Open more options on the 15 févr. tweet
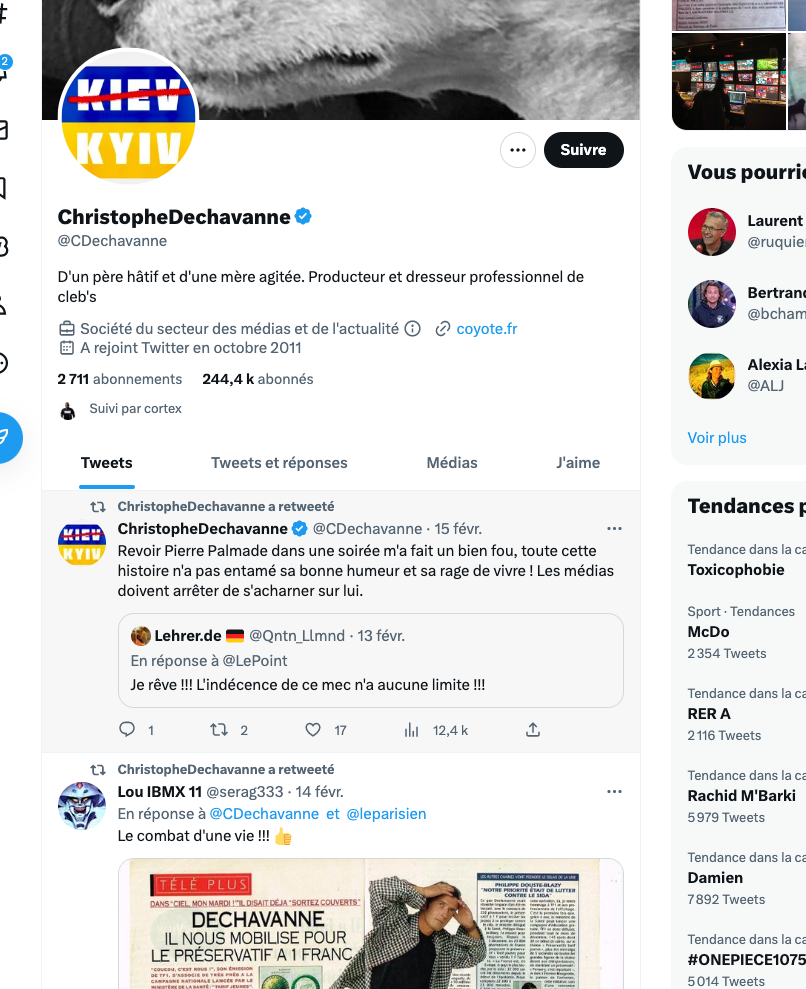This screenshot has height=989, width=806. coord(614,529)
